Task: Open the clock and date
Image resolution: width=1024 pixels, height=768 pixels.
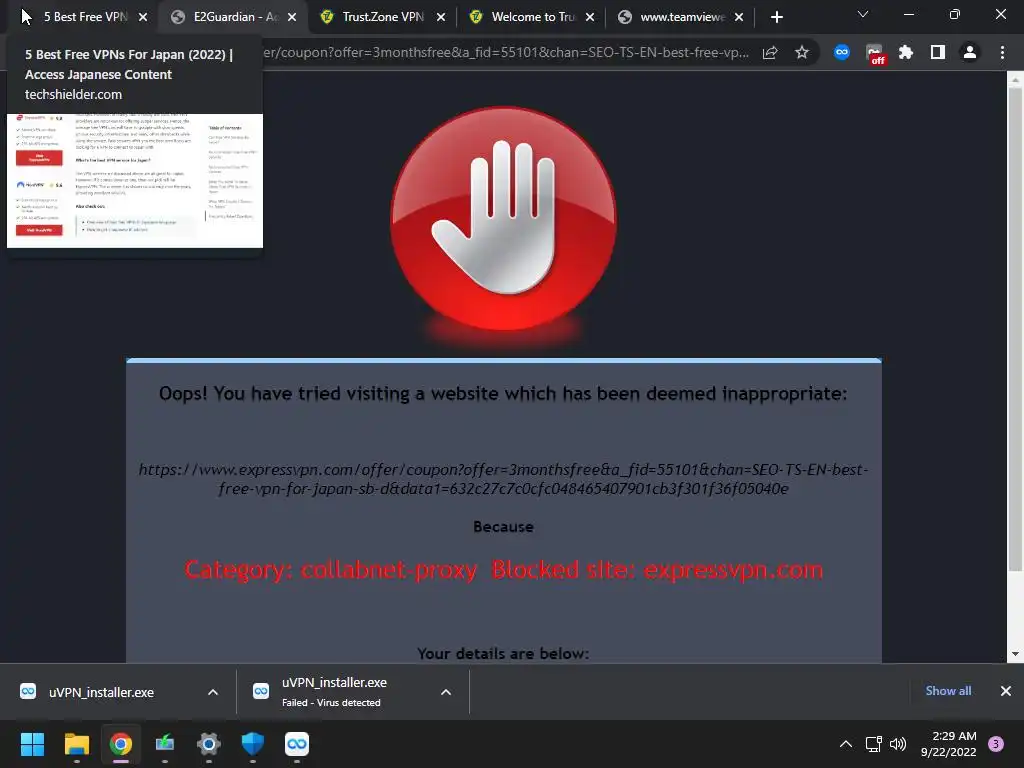Action: point(948,744)
